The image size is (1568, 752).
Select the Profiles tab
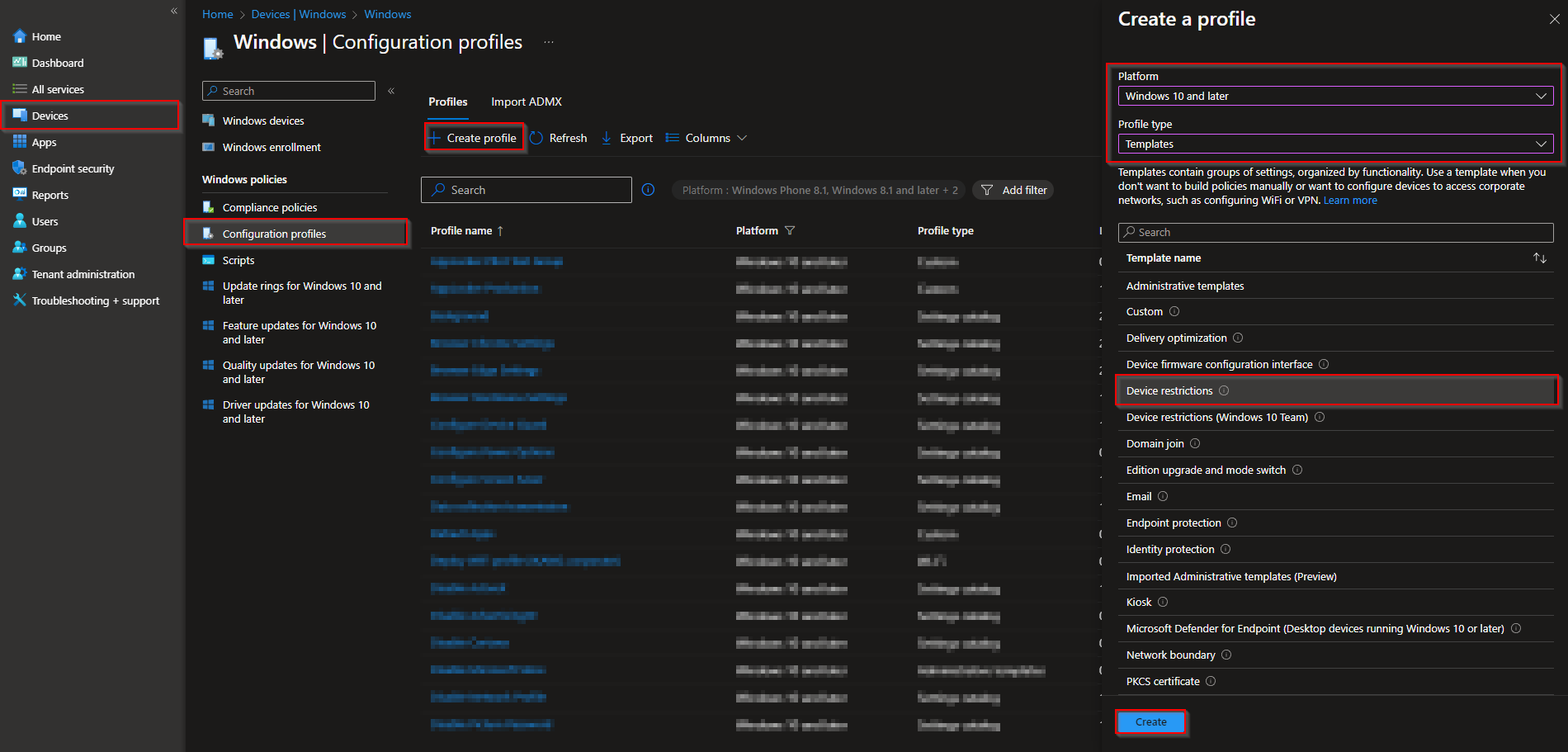(446, 101)
